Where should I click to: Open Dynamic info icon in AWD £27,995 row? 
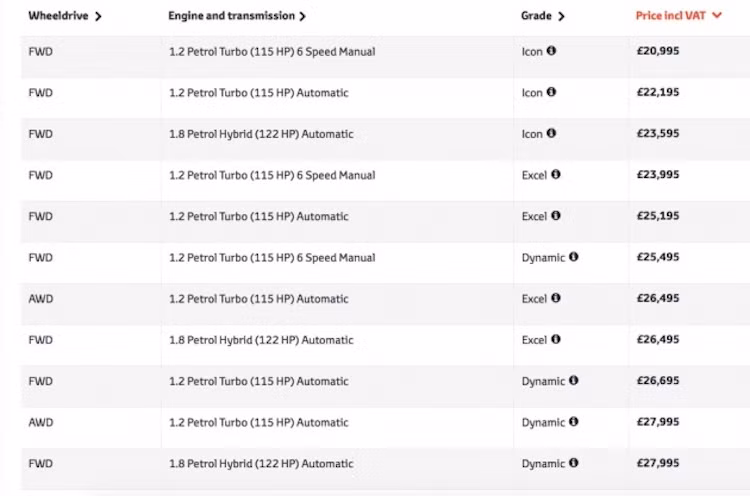coord(574,422)
